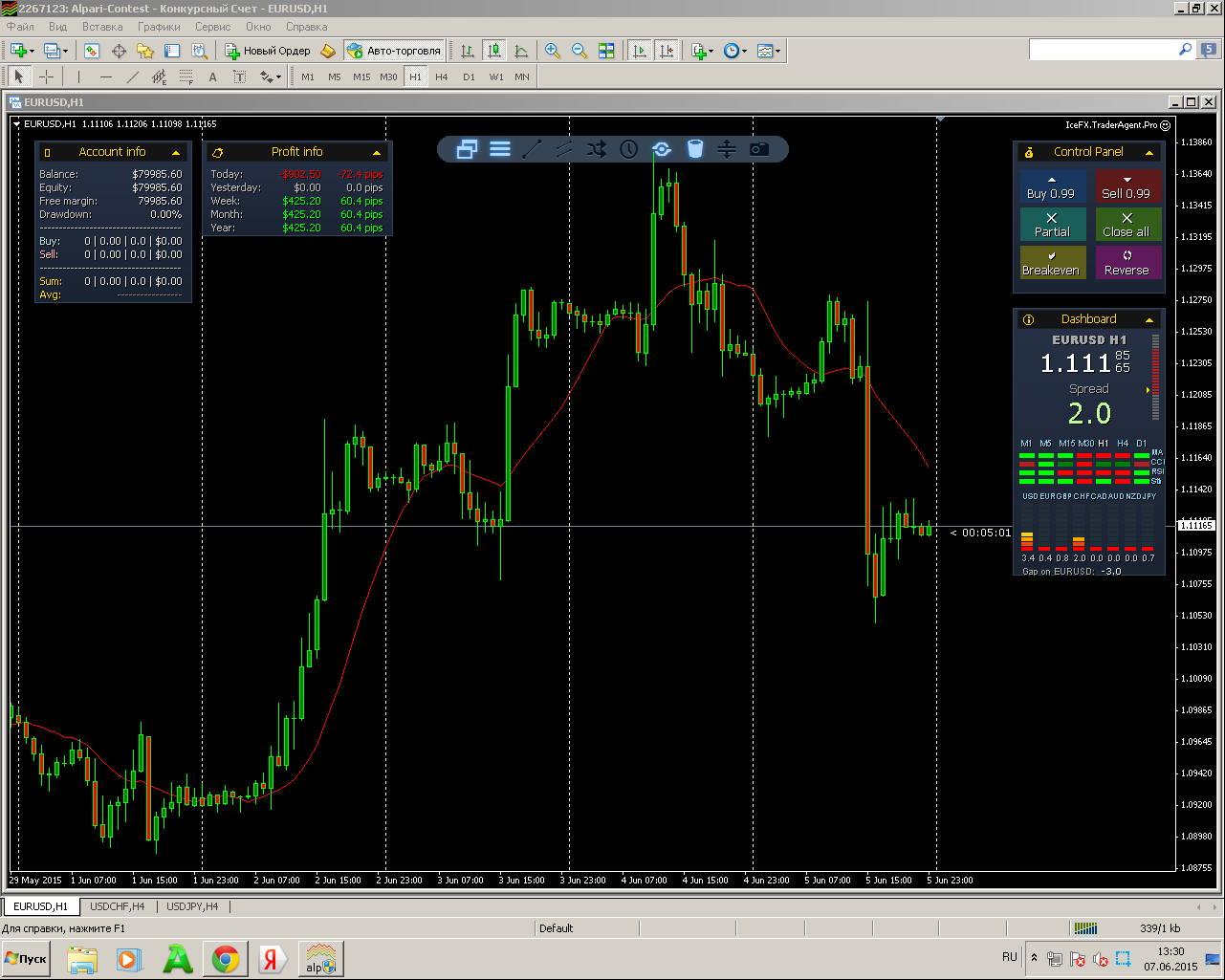Click the Breakeven button
The image size is (1225, 980).
[x=1052, y=263]
